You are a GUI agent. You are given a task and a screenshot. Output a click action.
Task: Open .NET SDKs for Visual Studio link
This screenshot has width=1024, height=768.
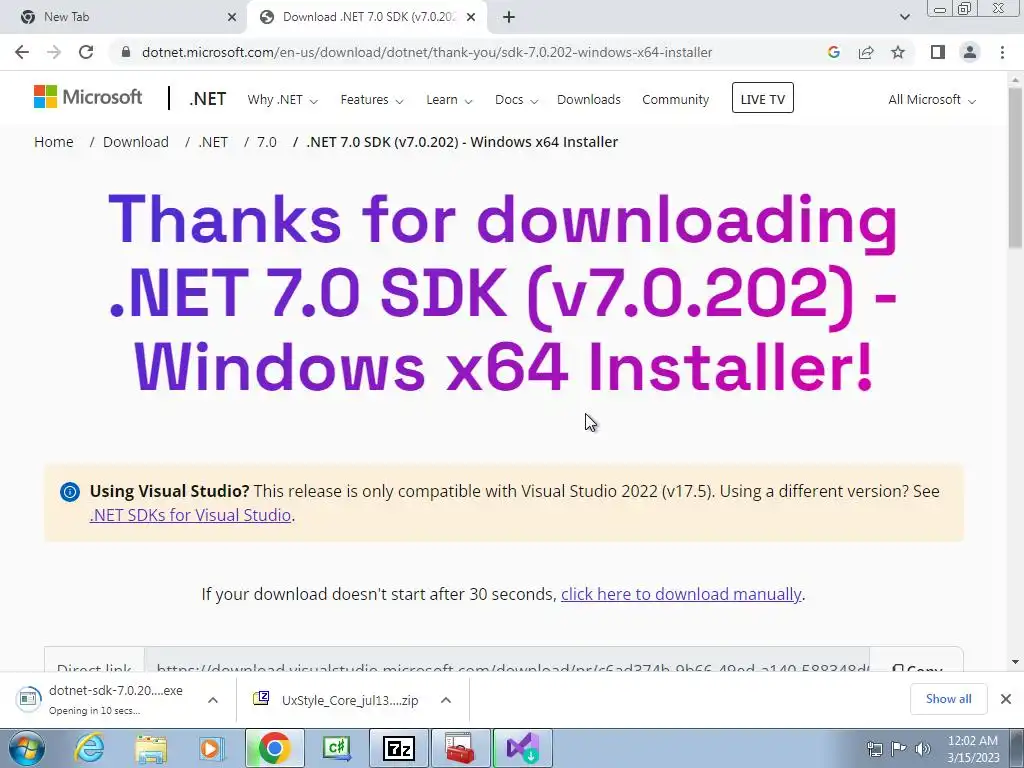click(x=190, y=515)
